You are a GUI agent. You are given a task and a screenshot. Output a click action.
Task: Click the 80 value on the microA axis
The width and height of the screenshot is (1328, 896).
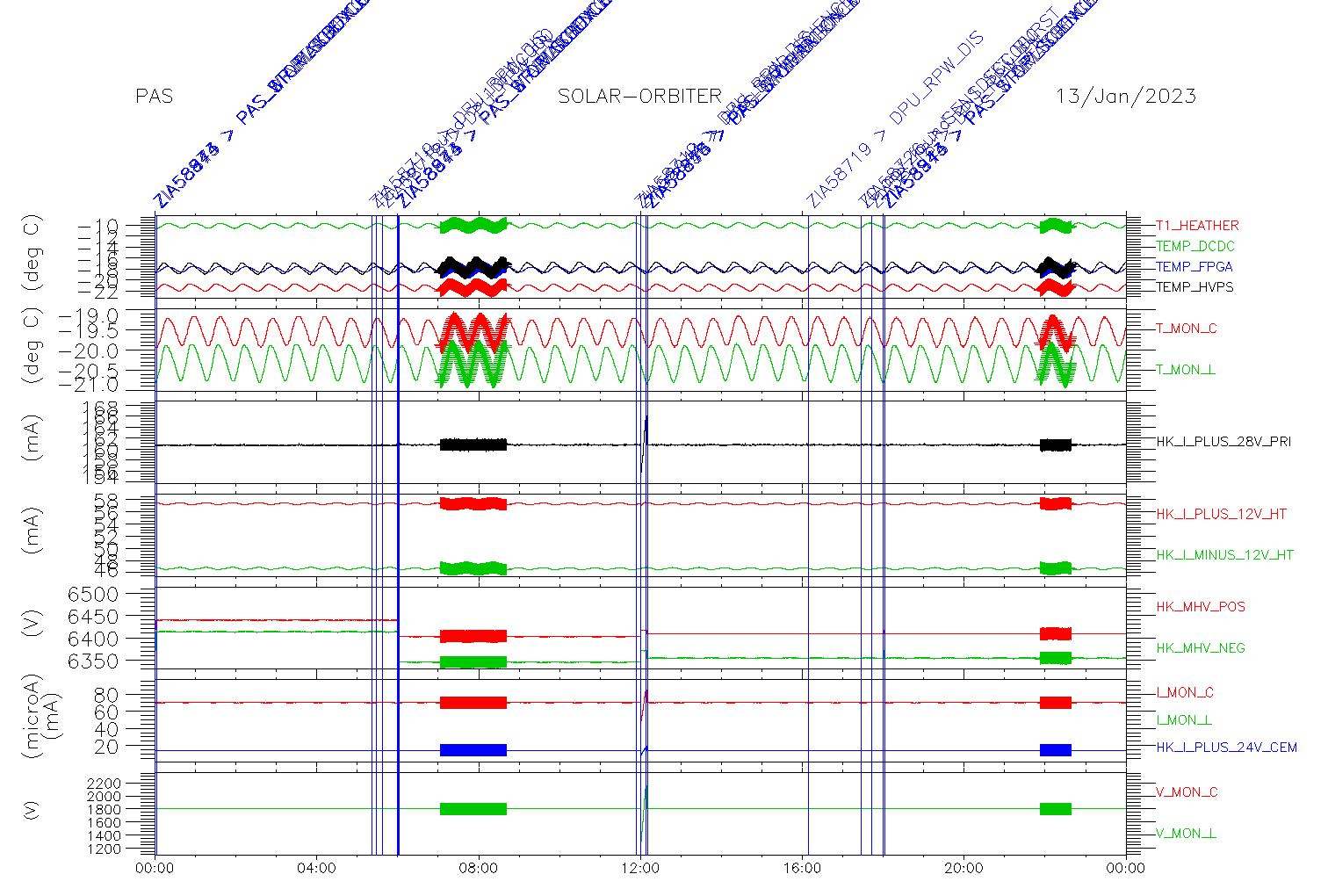(106, 695)
